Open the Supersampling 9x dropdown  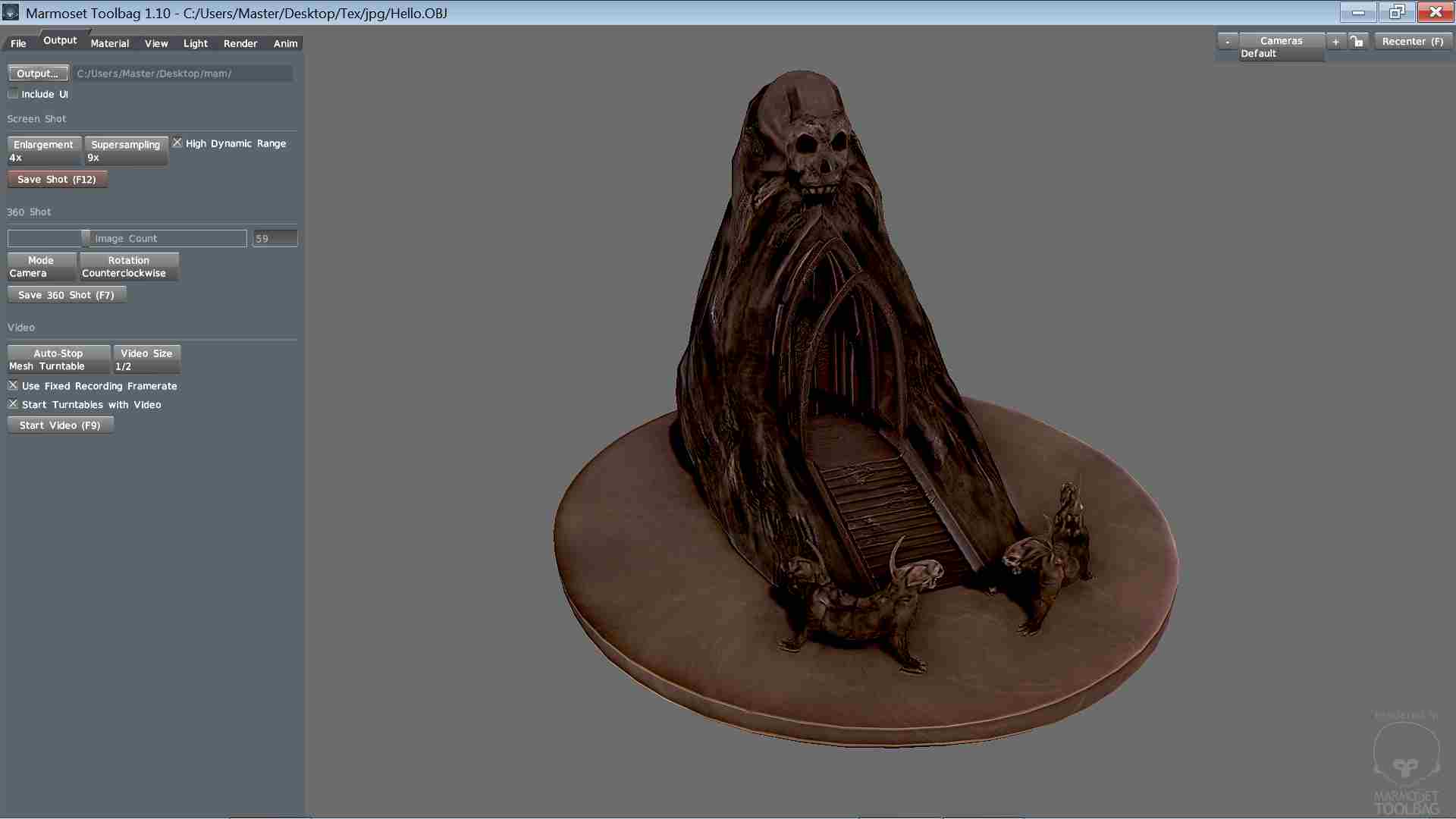pos(126,151)
